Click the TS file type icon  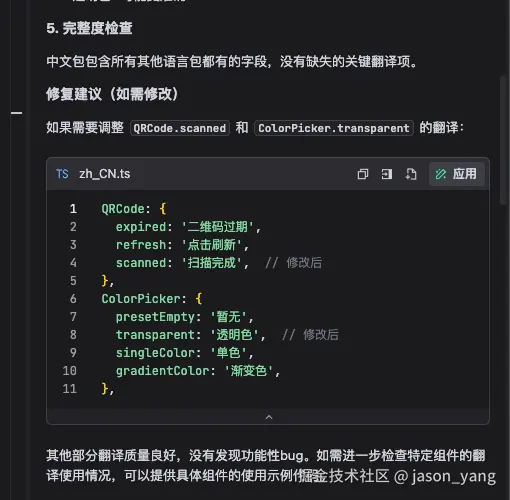coord(62,174)
